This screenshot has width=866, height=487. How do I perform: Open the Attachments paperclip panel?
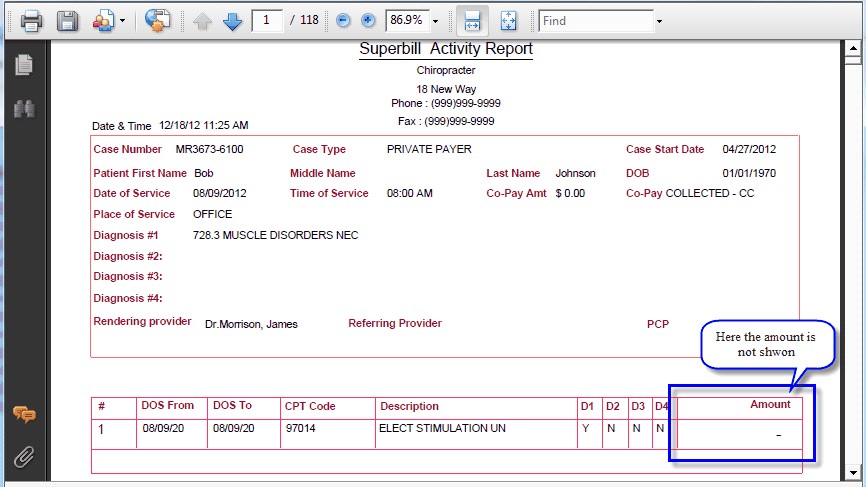[x=24, y=457]
